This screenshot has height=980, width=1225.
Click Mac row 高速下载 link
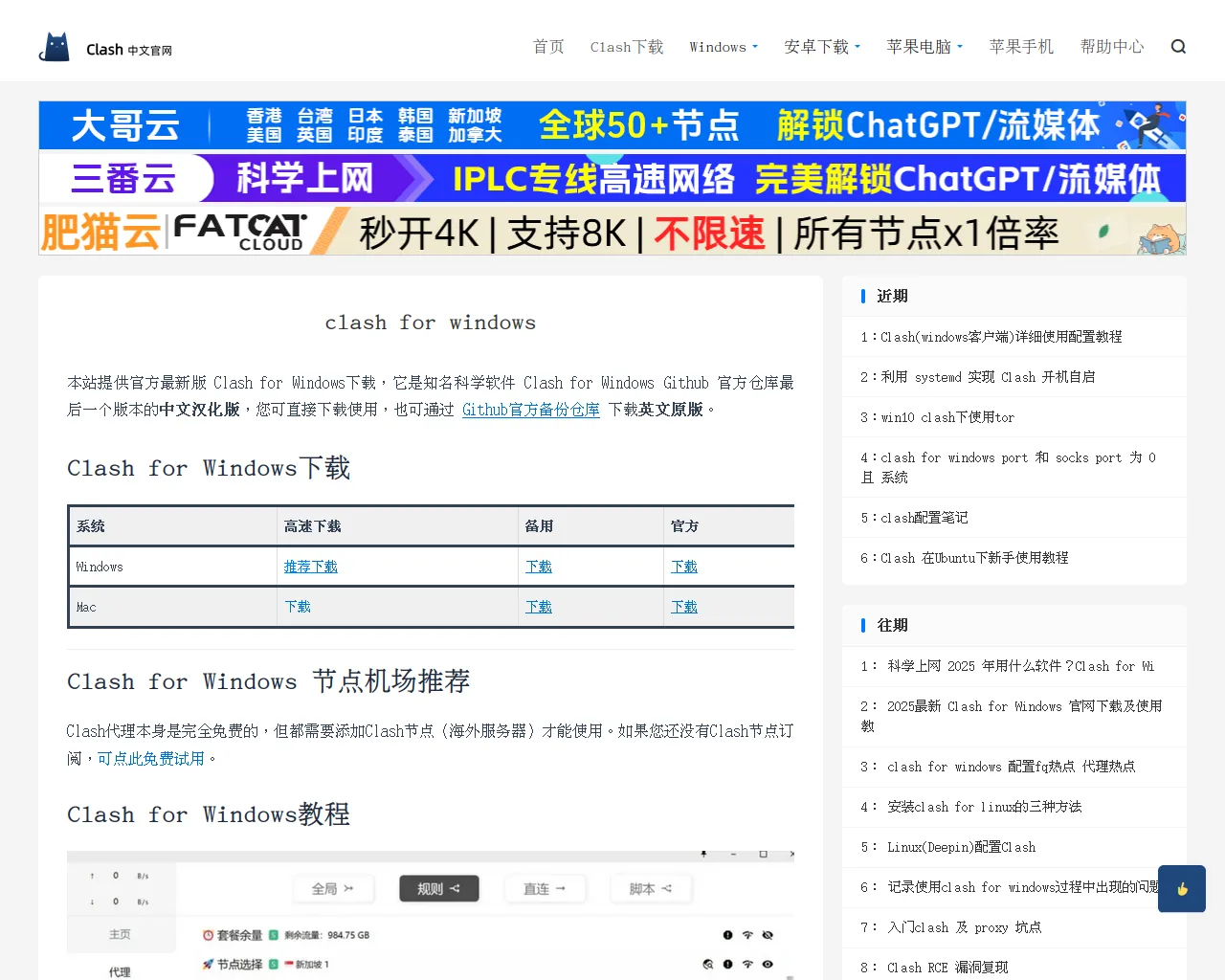(298, 607)
